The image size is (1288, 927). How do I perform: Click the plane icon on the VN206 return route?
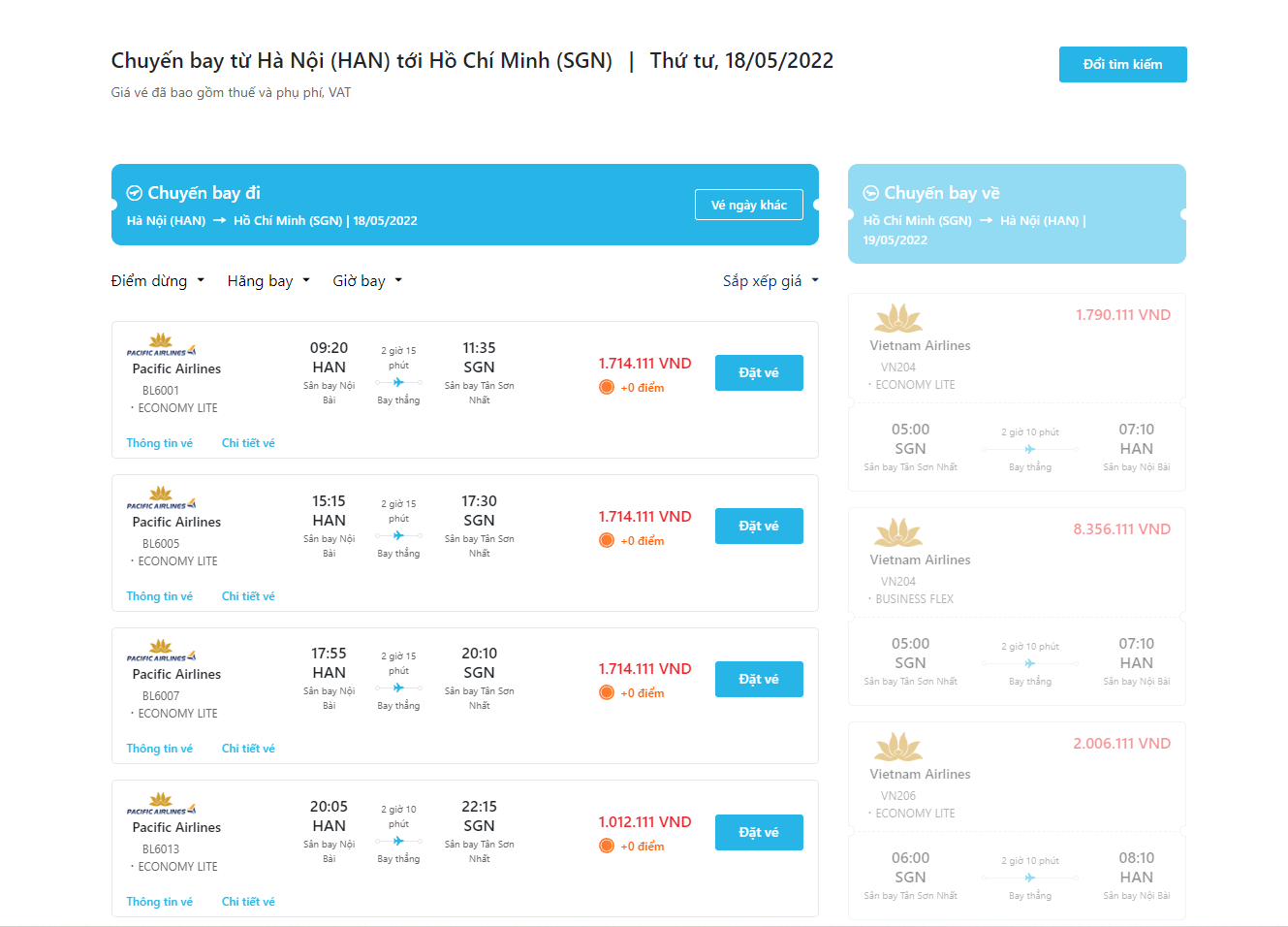pyautogui.click(x=1029, y=879)
